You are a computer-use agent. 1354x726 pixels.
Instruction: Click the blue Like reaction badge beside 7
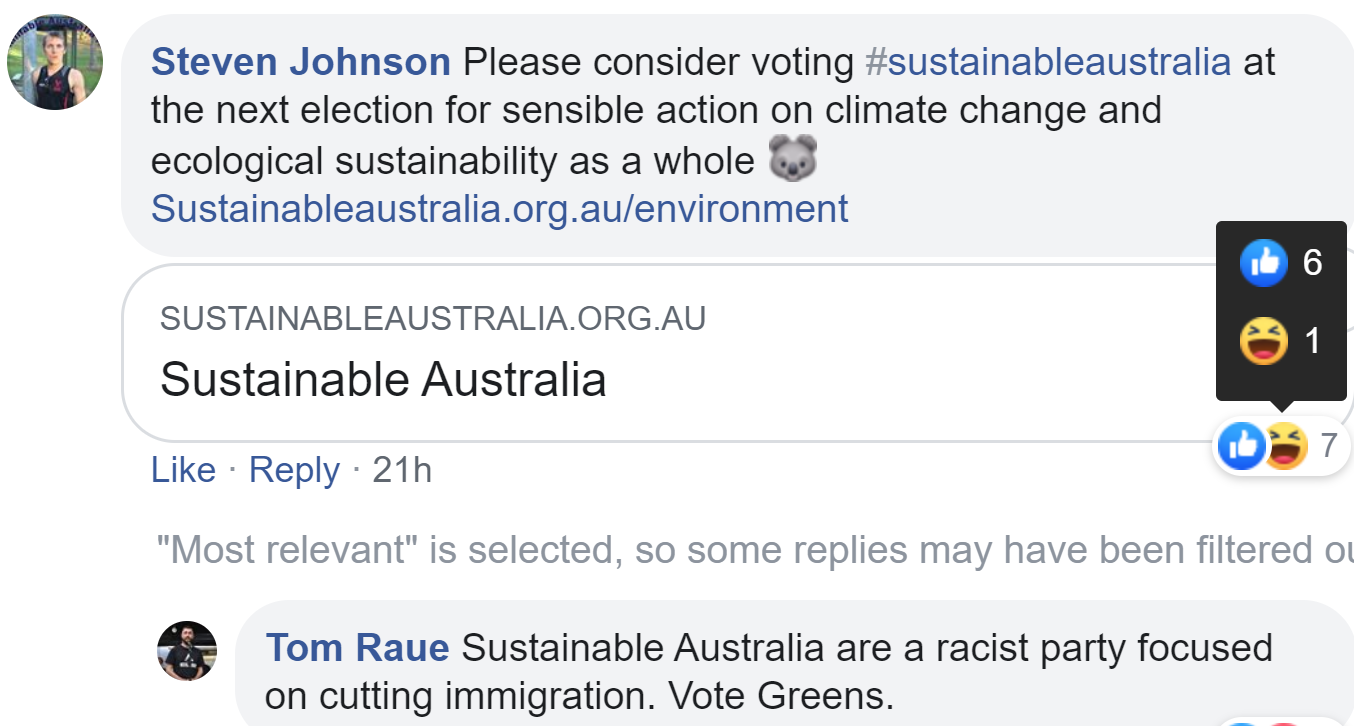click(x=1243, y=446)
